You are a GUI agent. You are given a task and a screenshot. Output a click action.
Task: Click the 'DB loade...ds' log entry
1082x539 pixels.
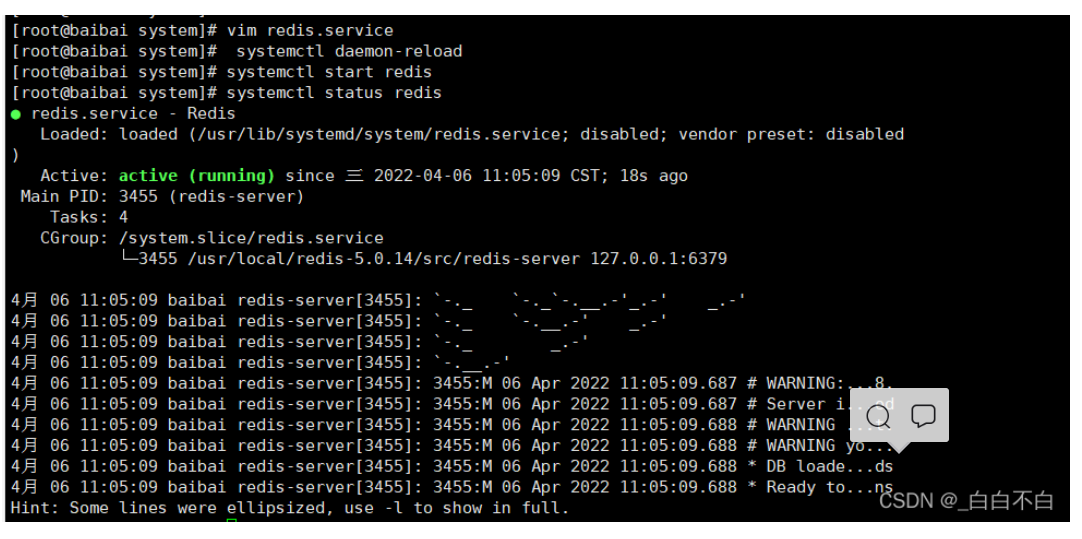point(829,466)
